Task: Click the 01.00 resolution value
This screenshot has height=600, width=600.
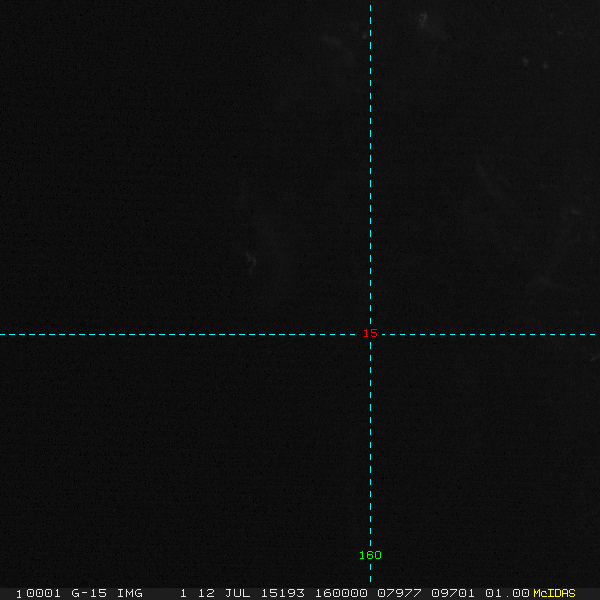Action: (506, 593)
